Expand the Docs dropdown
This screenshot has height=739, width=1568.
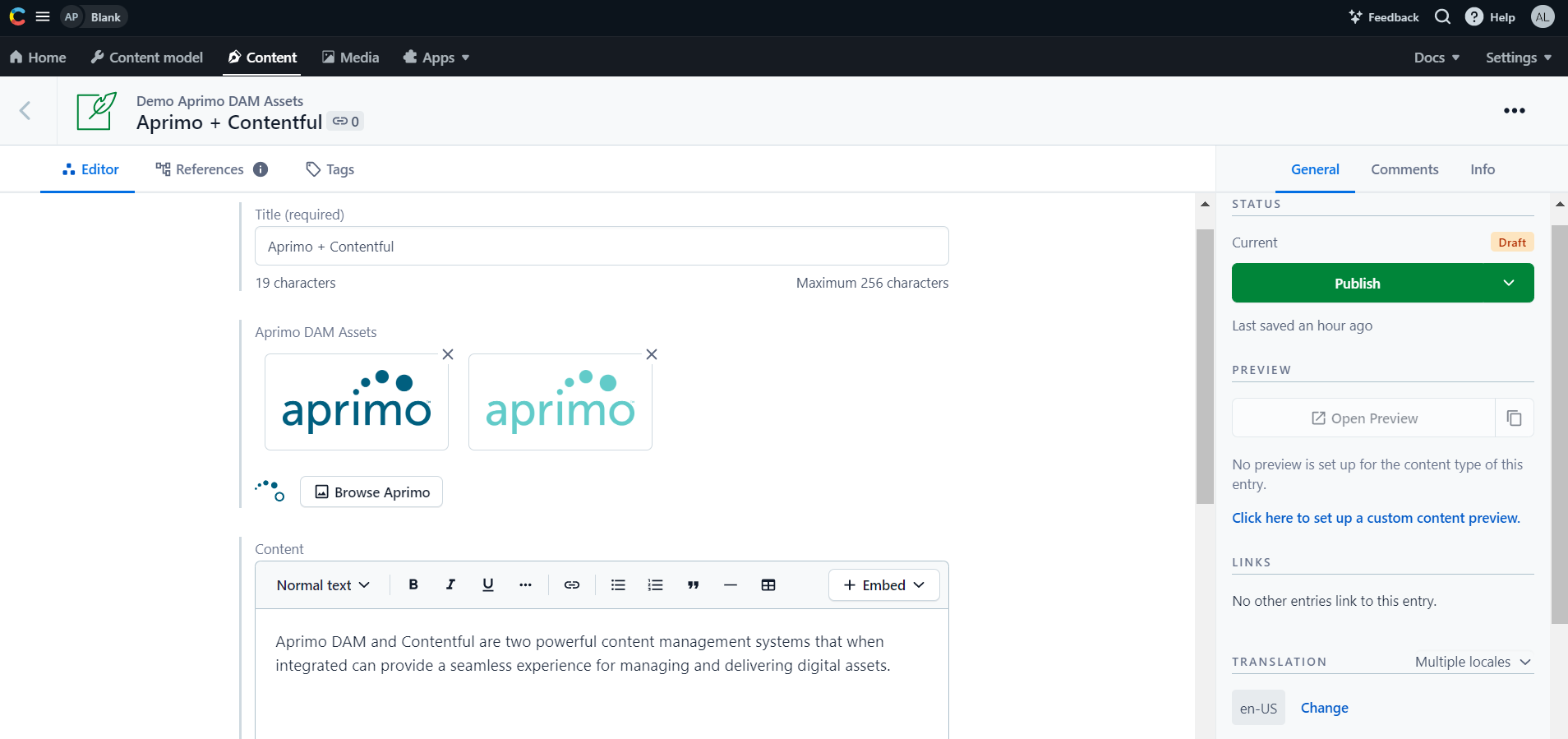1437,58
